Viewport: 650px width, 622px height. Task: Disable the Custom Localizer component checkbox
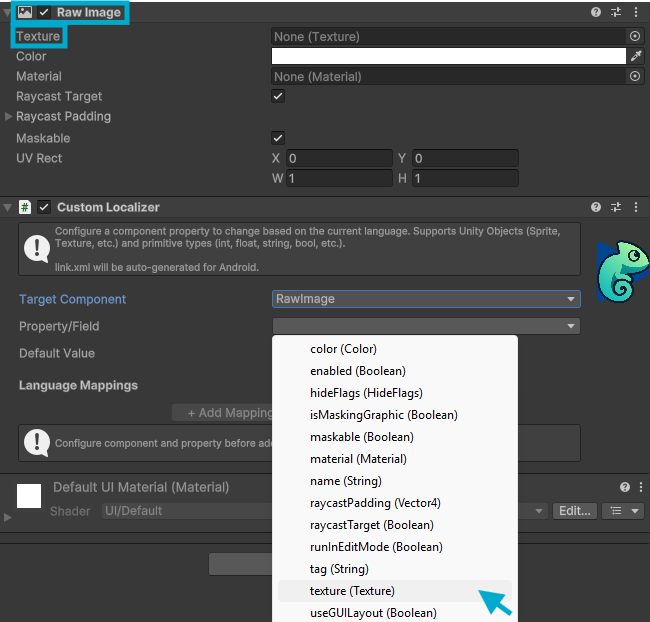pos(44,207)
